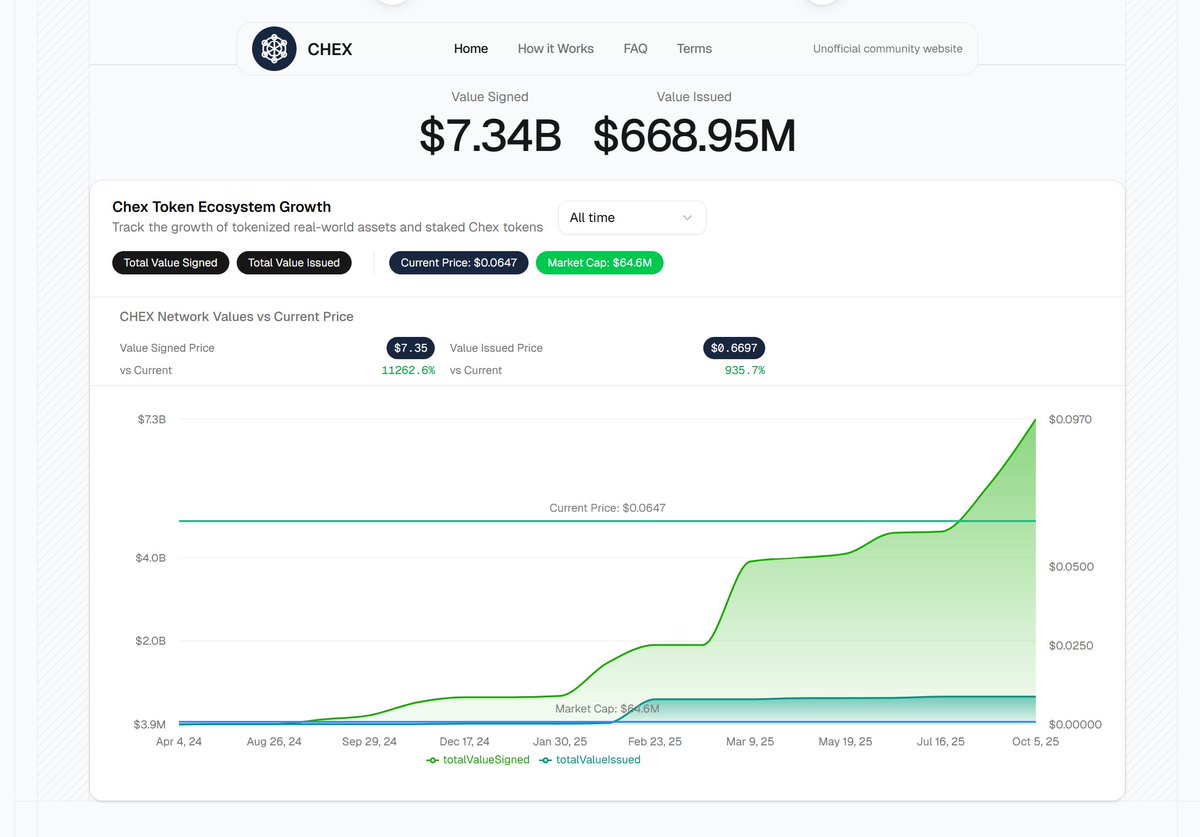Click the $0.6697 value issued price badge
This screenshot has width=1200, height=837.
click(734, 348)
